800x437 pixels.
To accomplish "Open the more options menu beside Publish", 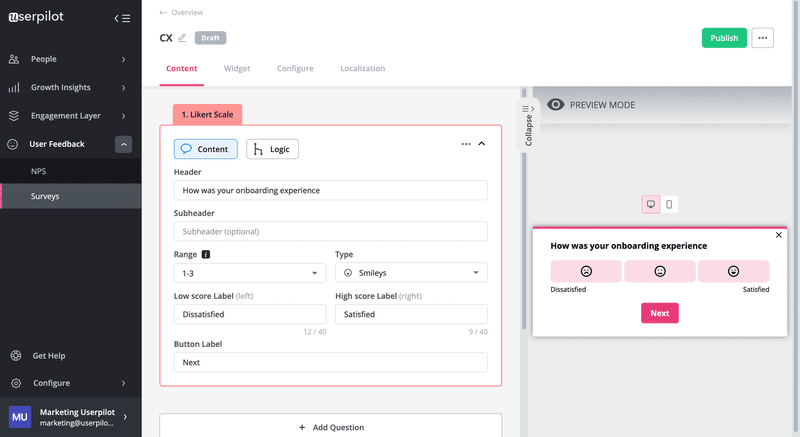I will (763, 38).
